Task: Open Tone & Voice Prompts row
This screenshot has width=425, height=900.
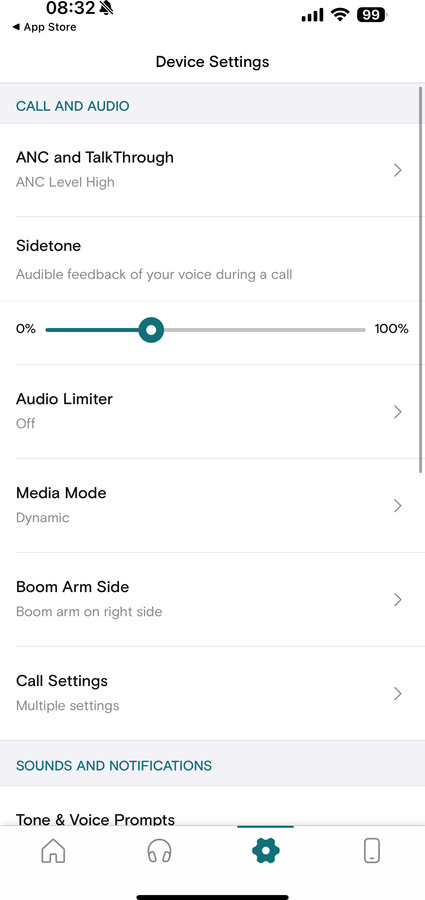Action: (x=212, y=812)
